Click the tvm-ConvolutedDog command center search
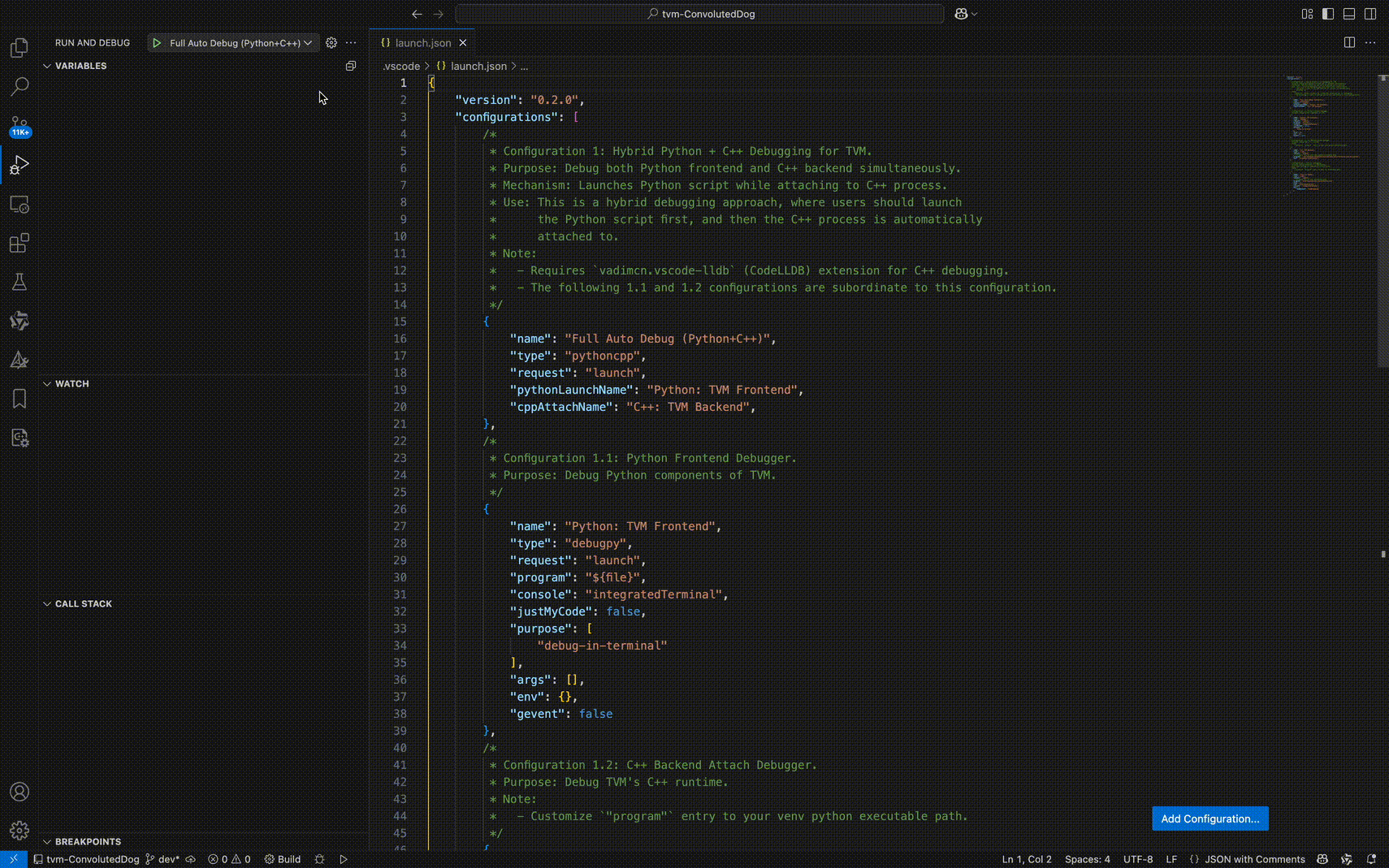1389x868 pixels. pos(699,14)
